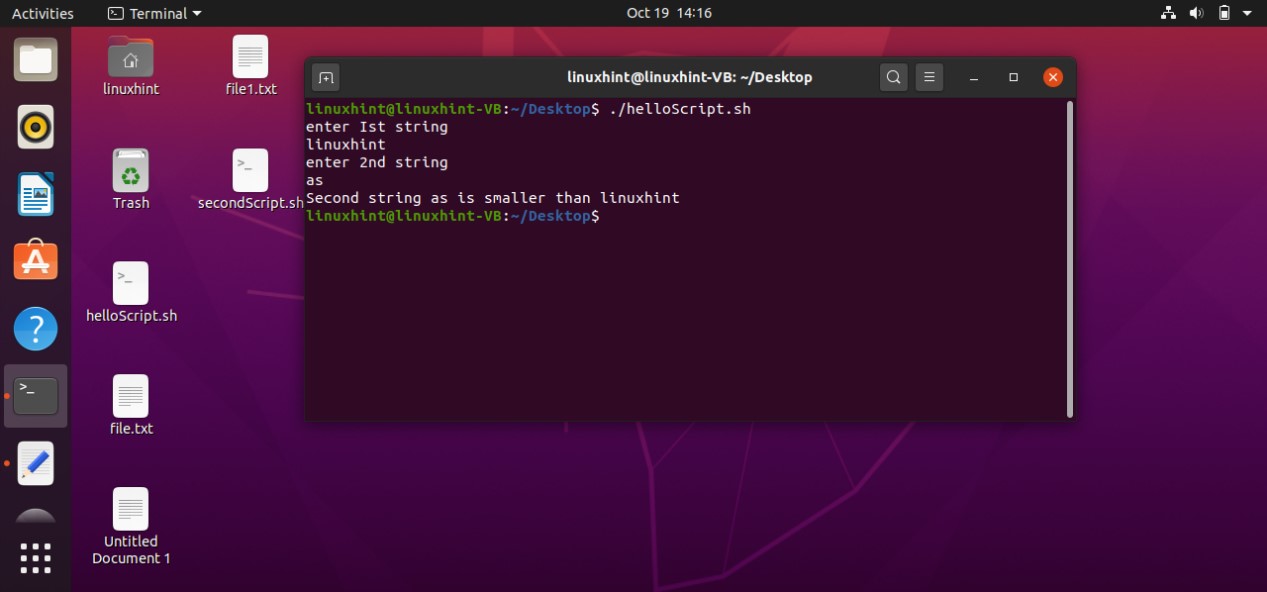Click the volume icon in top bar
1267x592 pixels.
pyautogui.click(x=1196, y=13)
